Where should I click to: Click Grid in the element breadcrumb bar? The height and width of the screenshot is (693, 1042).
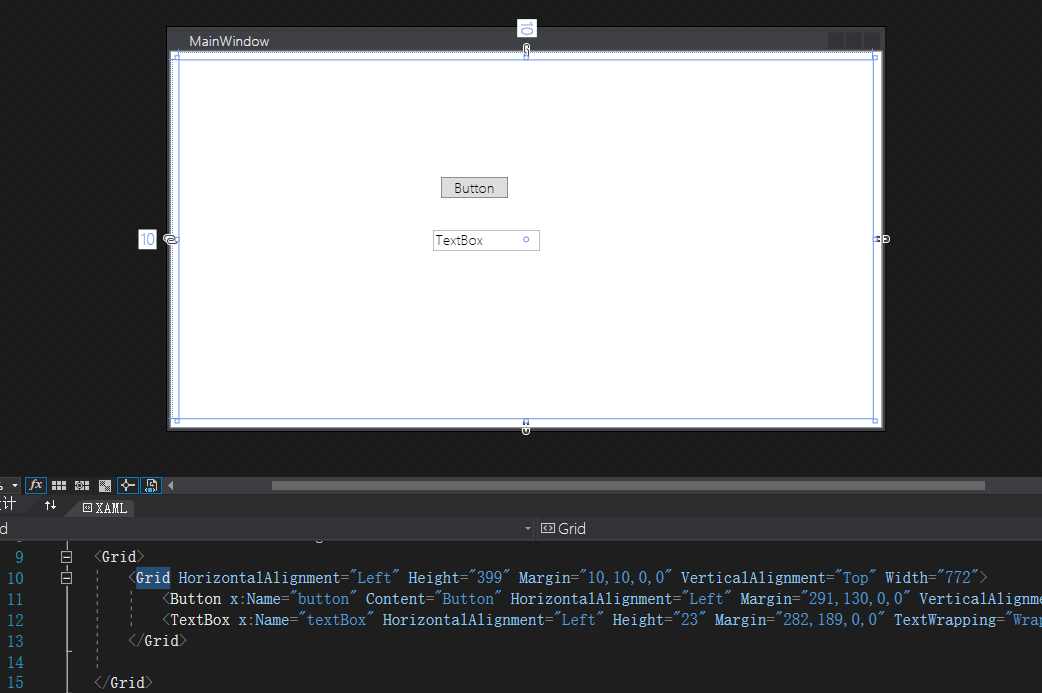click(x=573, y=528)
